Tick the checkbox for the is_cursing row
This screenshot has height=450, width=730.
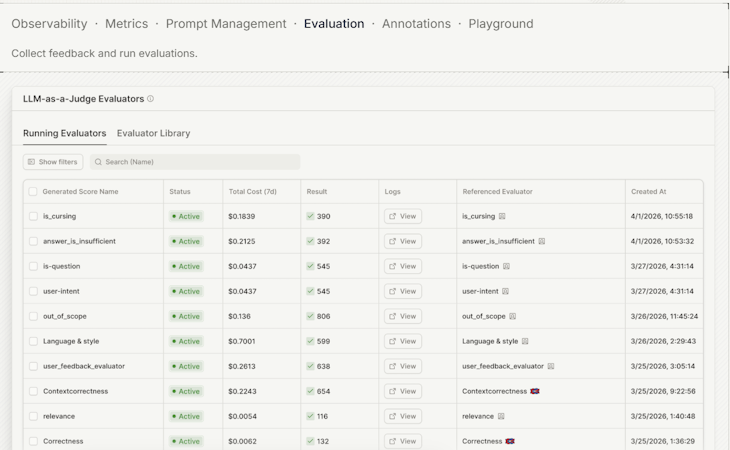(x=33, y=216)
